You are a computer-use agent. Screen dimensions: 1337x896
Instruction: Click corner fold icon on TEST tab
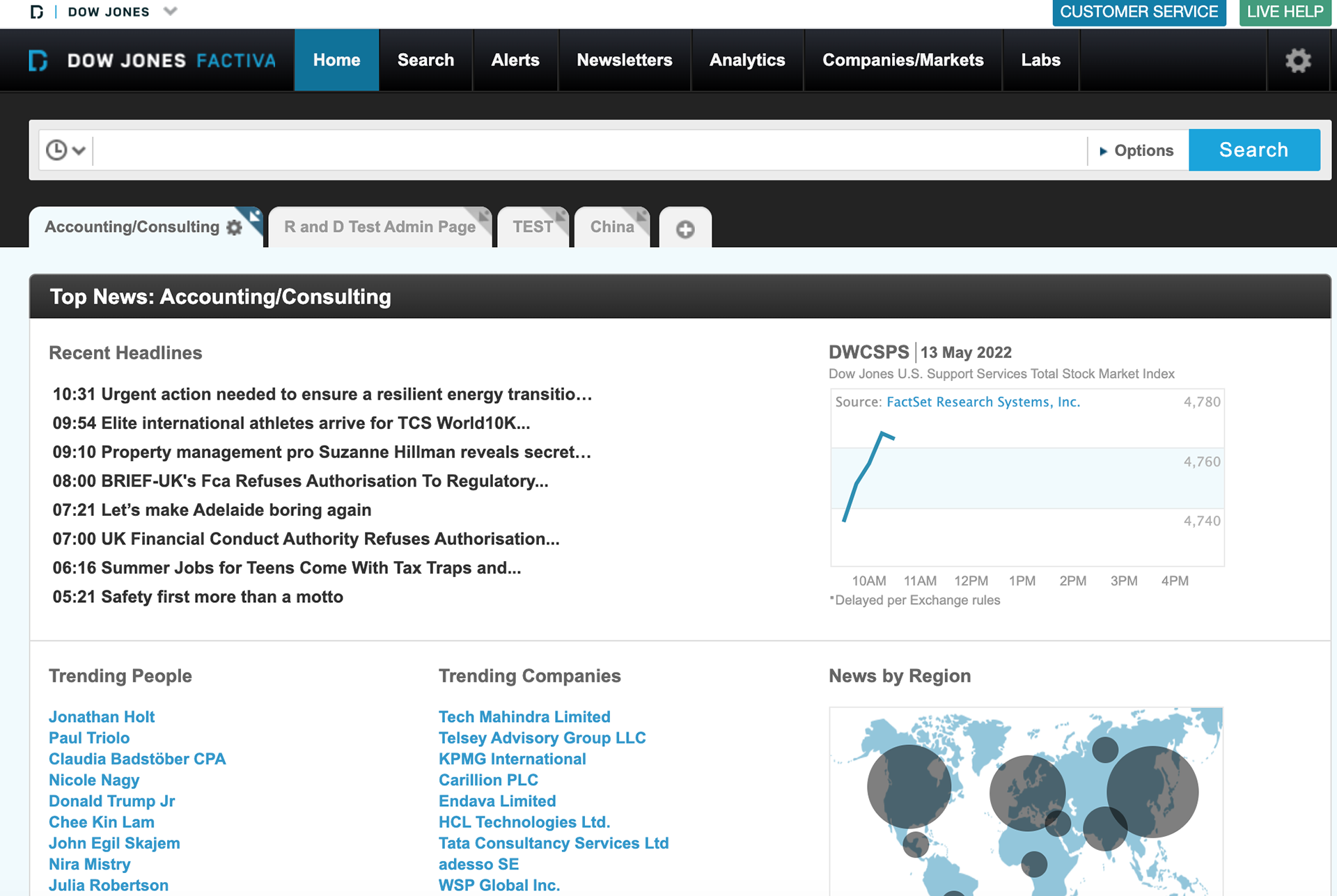click(560, 216)
